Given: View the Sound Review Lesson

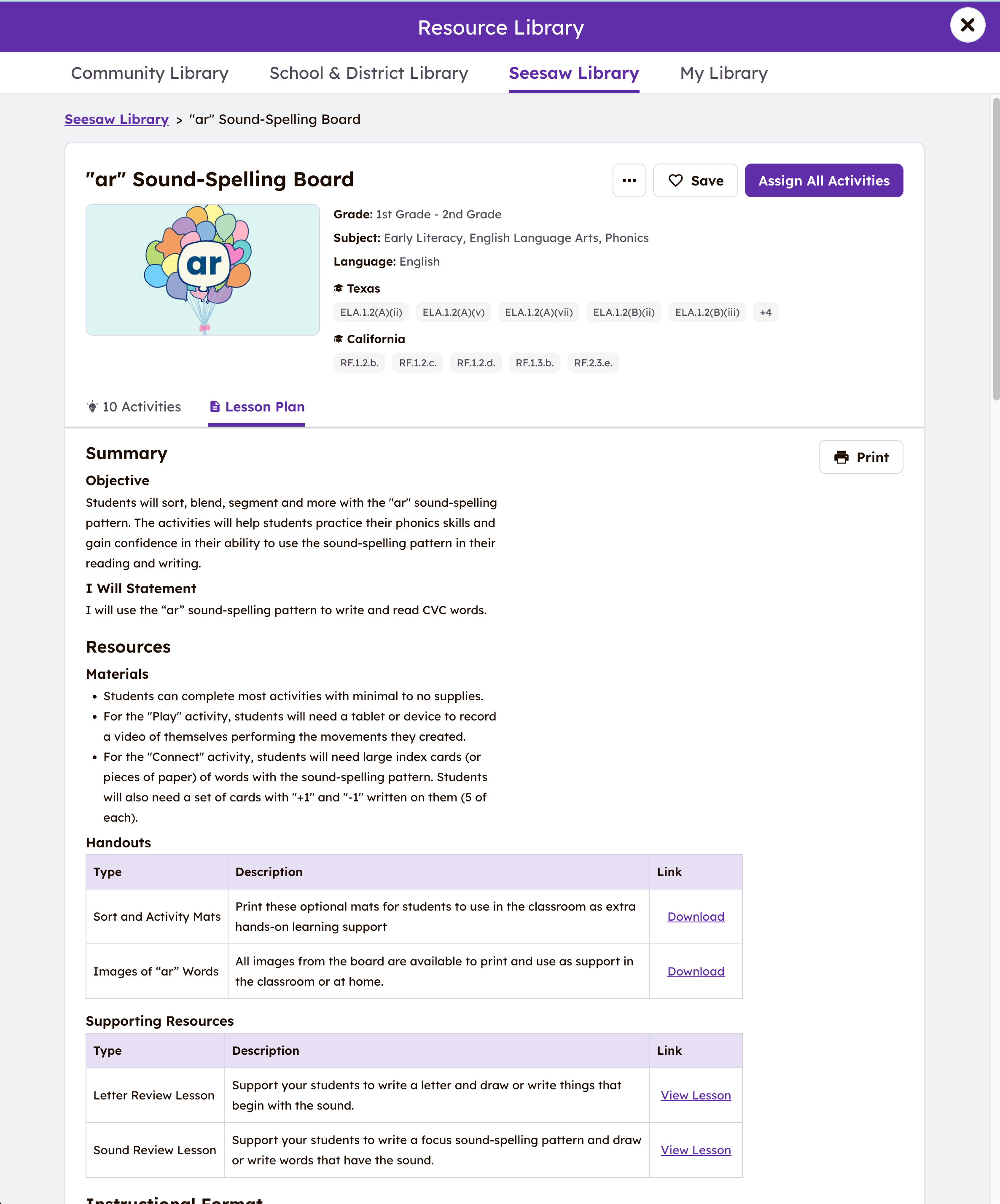Looking at the screenshot, I should (x=696, y=1150).
